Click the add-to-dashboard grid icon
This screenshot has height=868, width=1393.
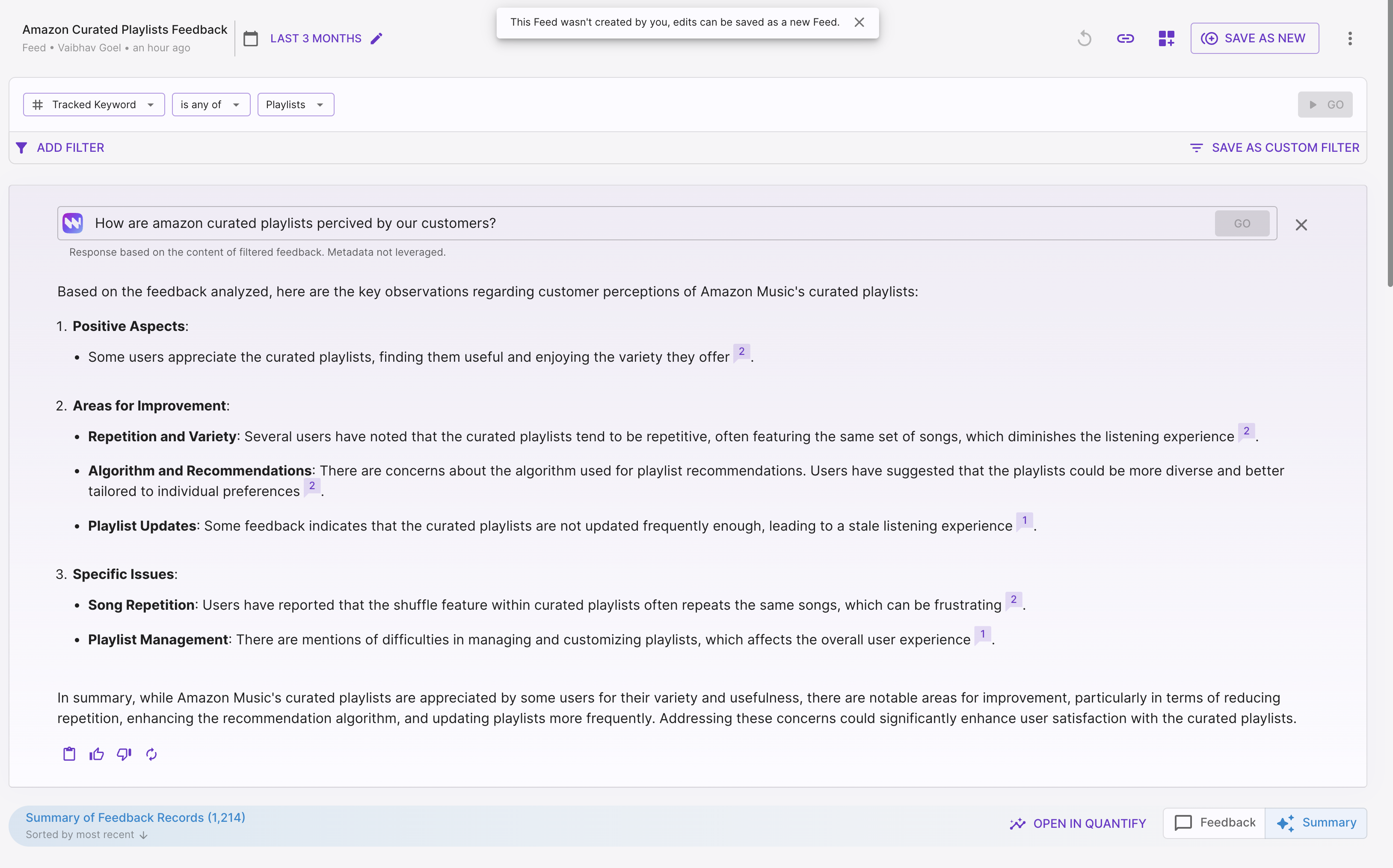[x=1166, y=38]
